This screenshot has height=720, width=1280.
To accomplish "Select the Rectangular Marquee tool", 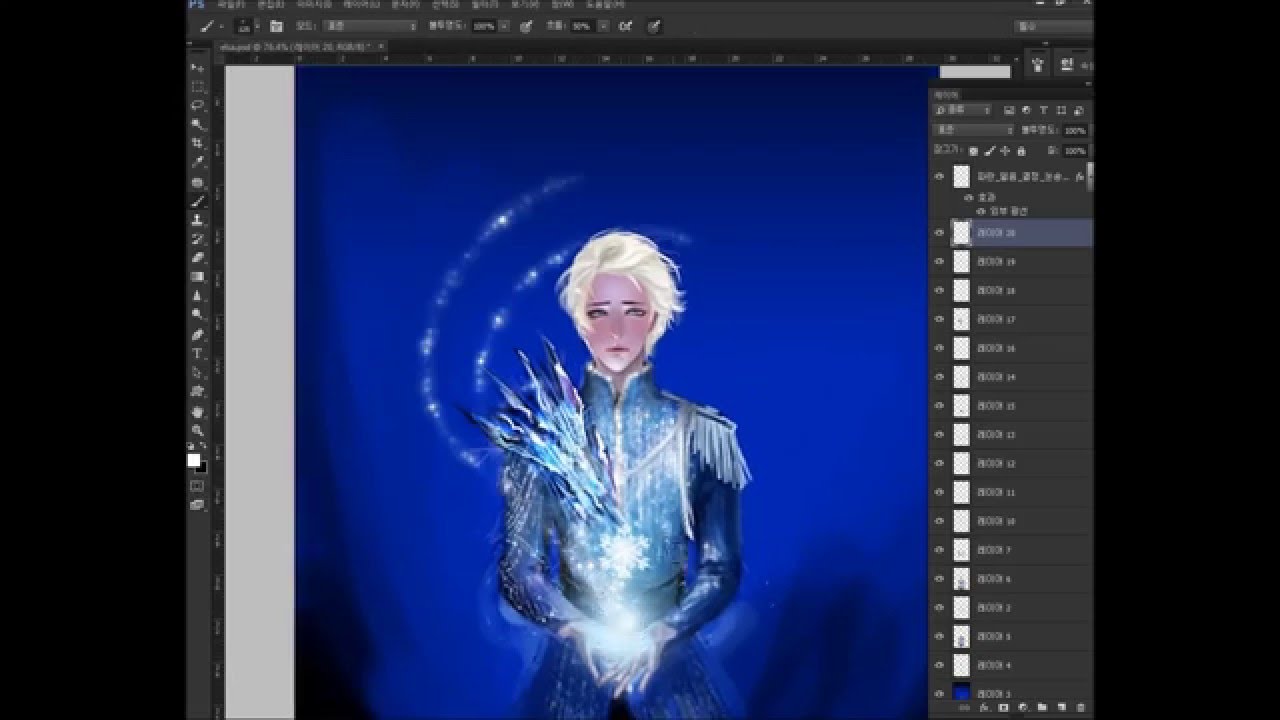I will [197, 87].
